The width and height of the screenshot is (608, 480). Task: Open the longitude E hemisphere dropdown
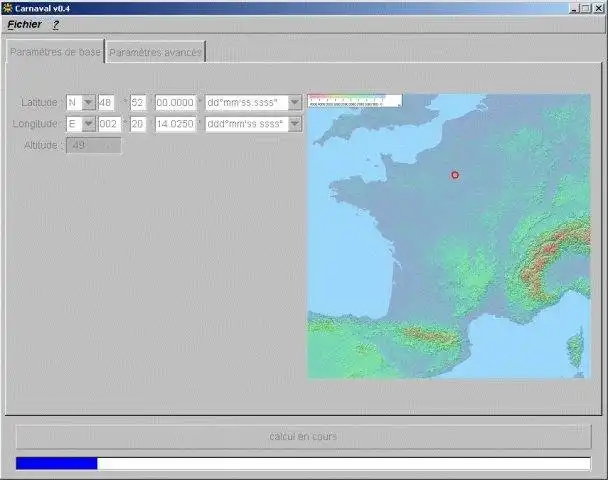pyautogui.click(x=88, y=124)
